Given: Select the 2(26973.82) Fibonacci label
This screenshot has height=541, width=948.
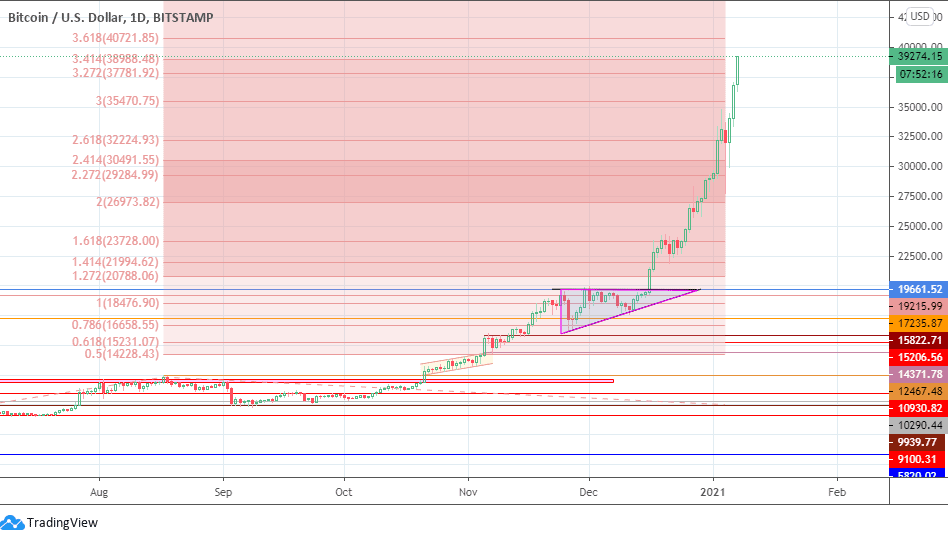Looking at the screenshot, I should 128,201.
